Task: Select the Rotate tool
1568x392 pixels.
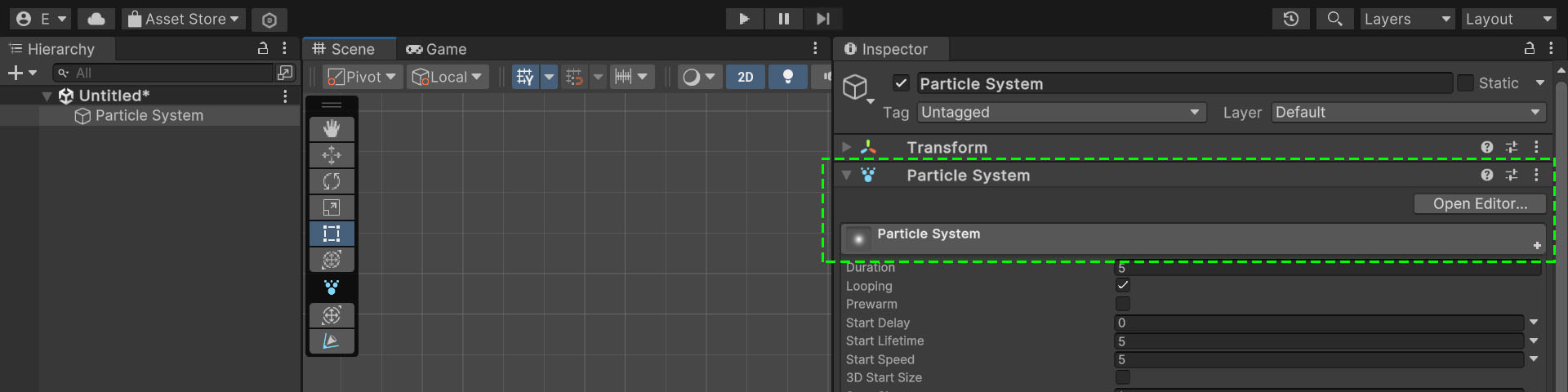Action: [332, 181]
